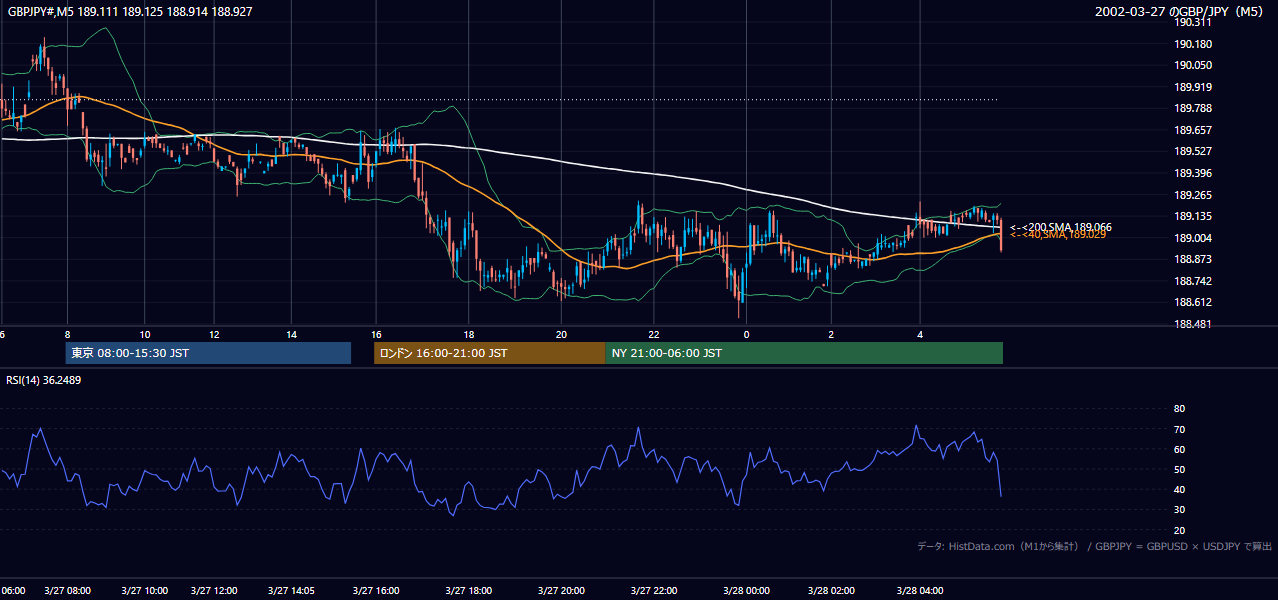
Task: Click price axis value 190.311
Action: [x=1193, y=22]
